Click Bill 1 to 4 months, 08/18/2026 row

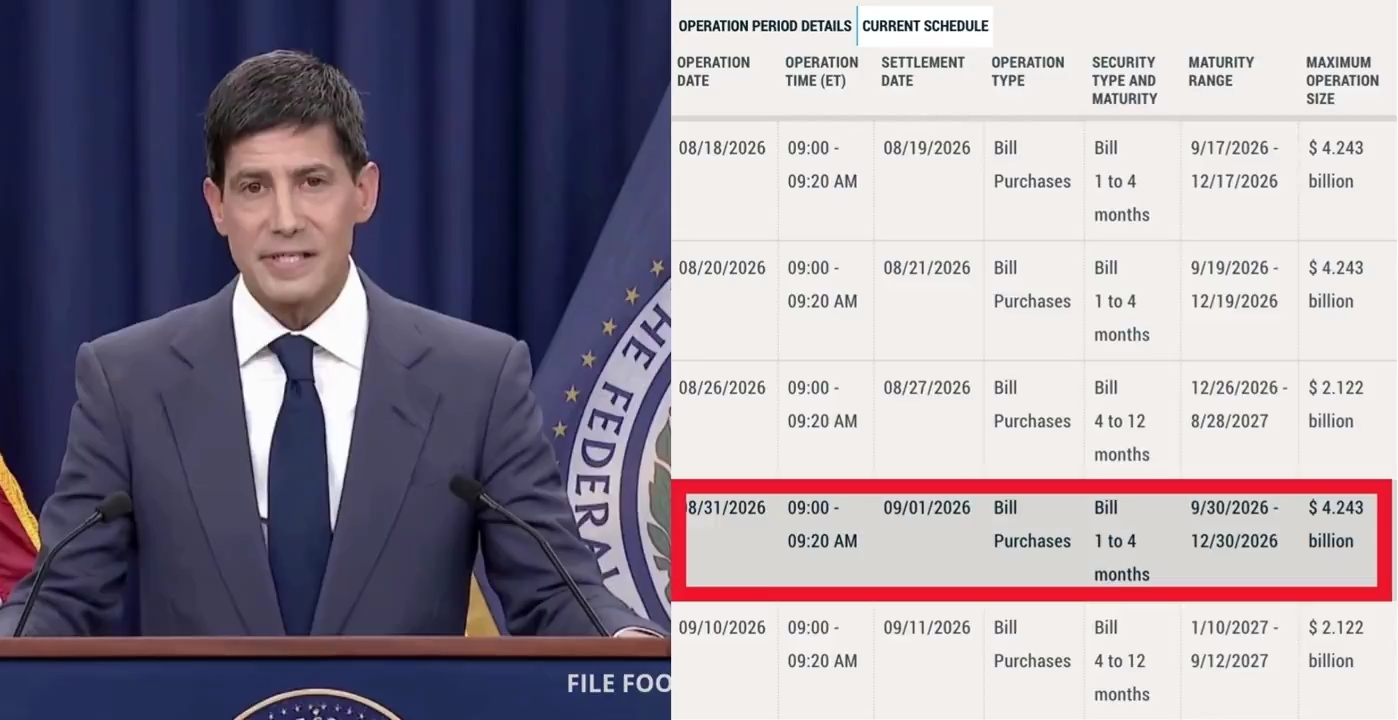tap(1122, 181)
